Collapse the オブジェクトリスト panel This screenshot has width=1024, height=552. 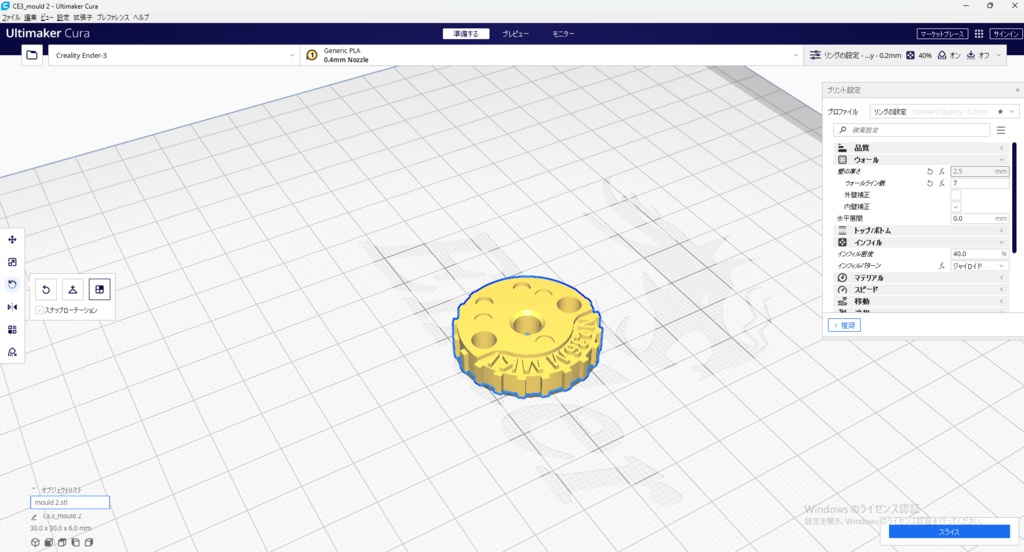34,489
